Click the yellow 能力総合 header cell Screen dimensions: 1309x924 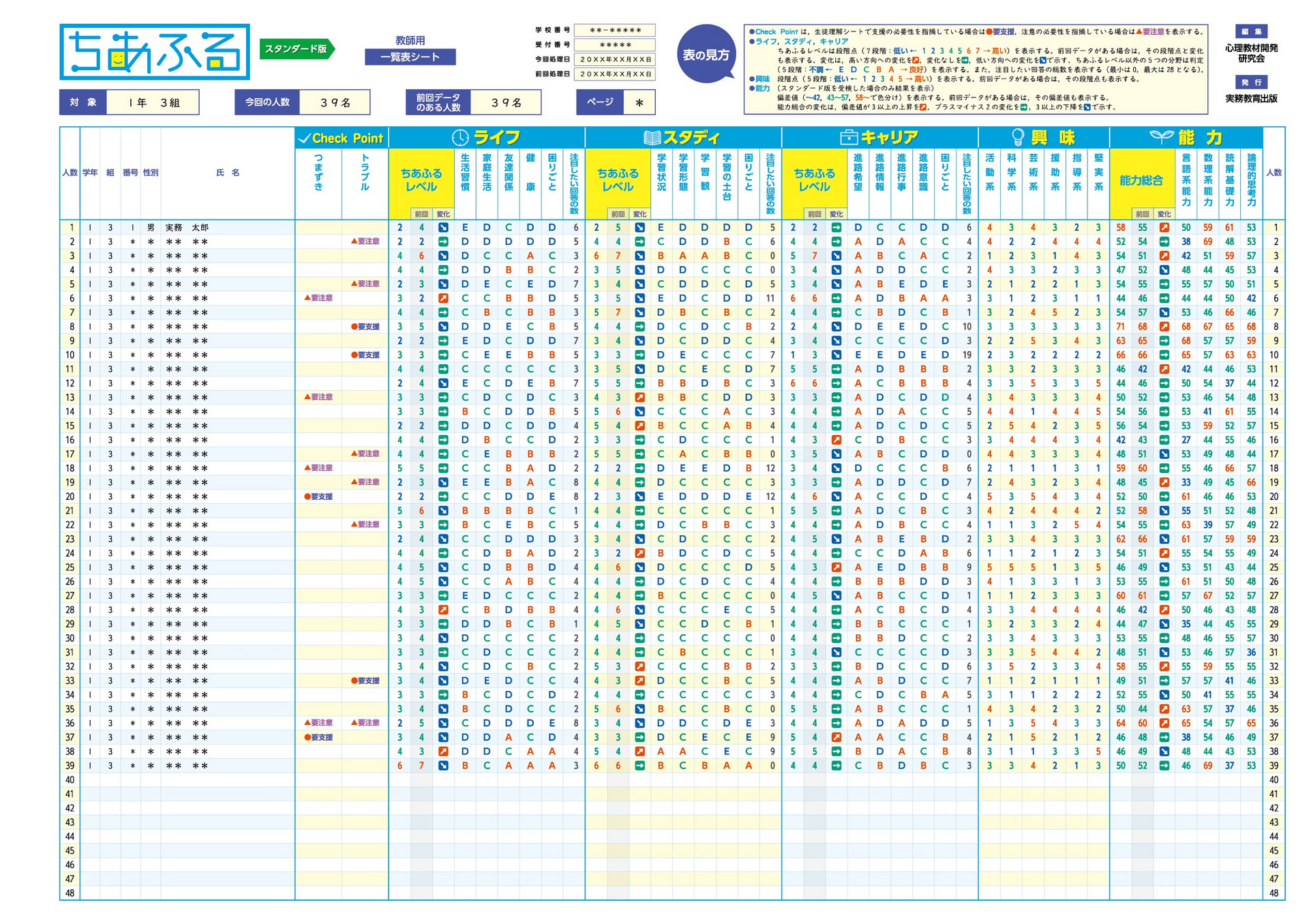1141,180
